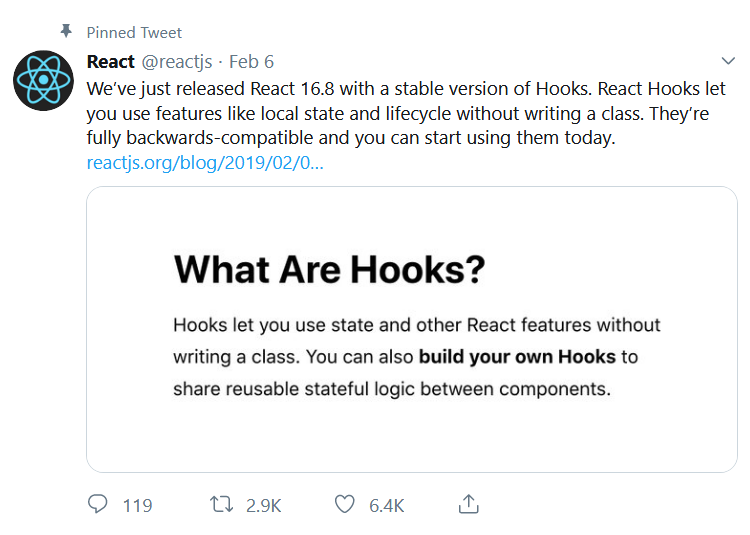
Task: Click the 119 replies count
Action: click(x=137, y=506)
